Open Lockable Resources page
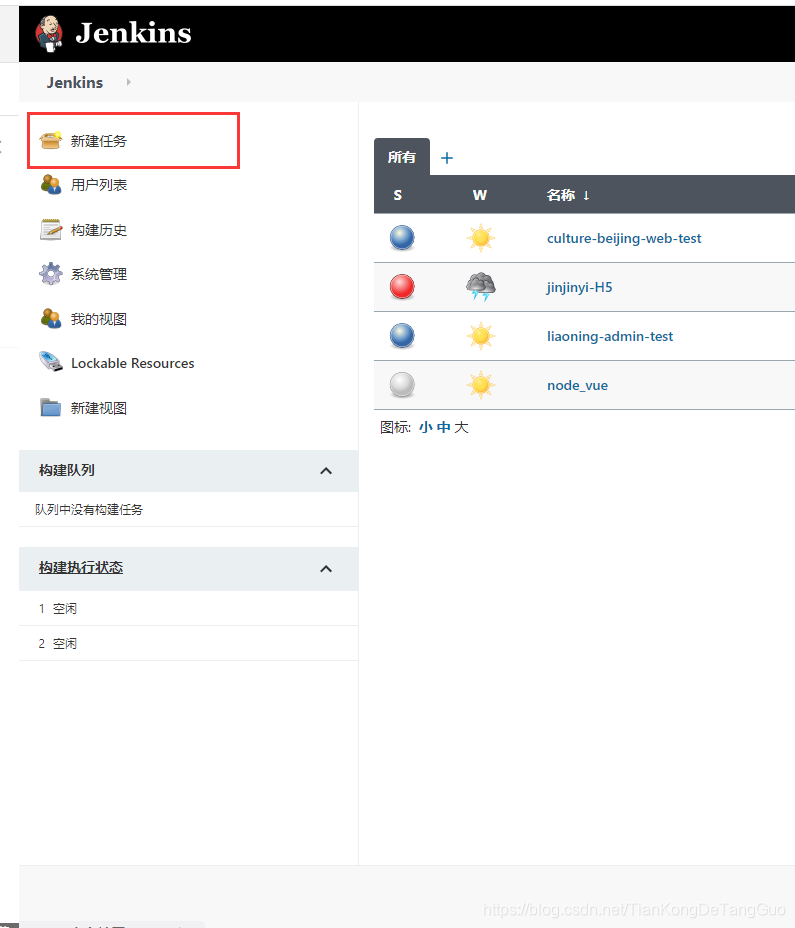Viewport: 795px width, 928px height. pos(133,363)
